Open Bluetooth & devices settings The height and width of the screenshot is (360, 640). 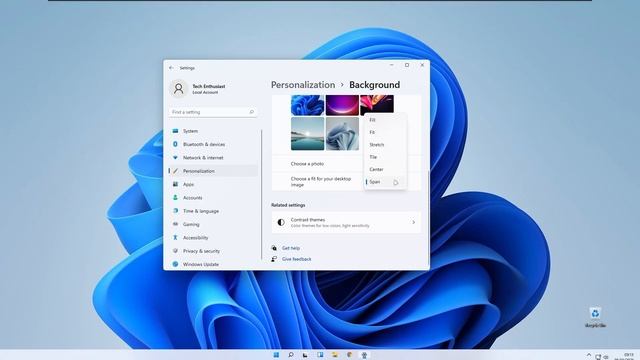tap(213, 144)
